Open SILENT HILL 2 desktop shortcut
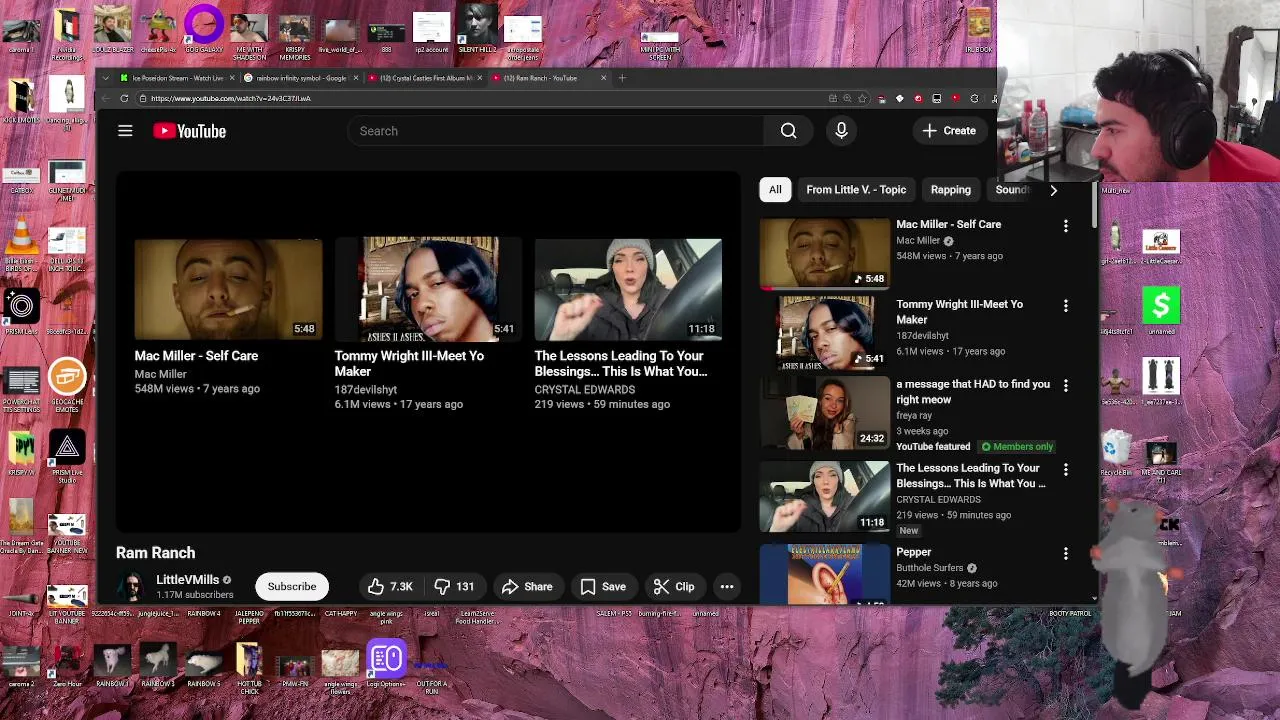This screenshot has width=1280, height=720. click(477, 30)
